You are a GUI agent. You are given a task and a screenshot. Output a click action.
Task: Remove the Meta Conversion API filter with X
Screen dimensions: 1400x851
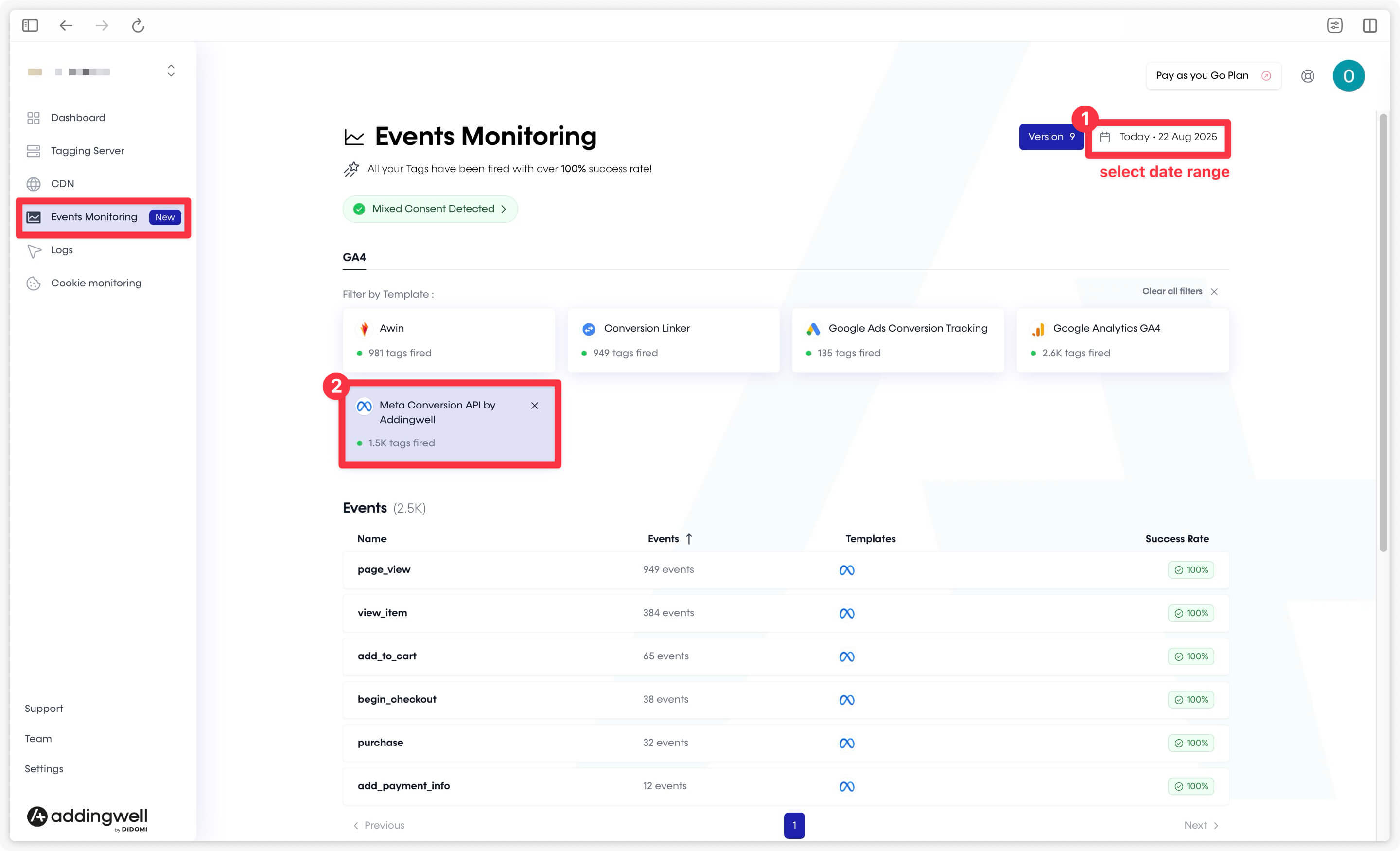click(x=534, y=406)
